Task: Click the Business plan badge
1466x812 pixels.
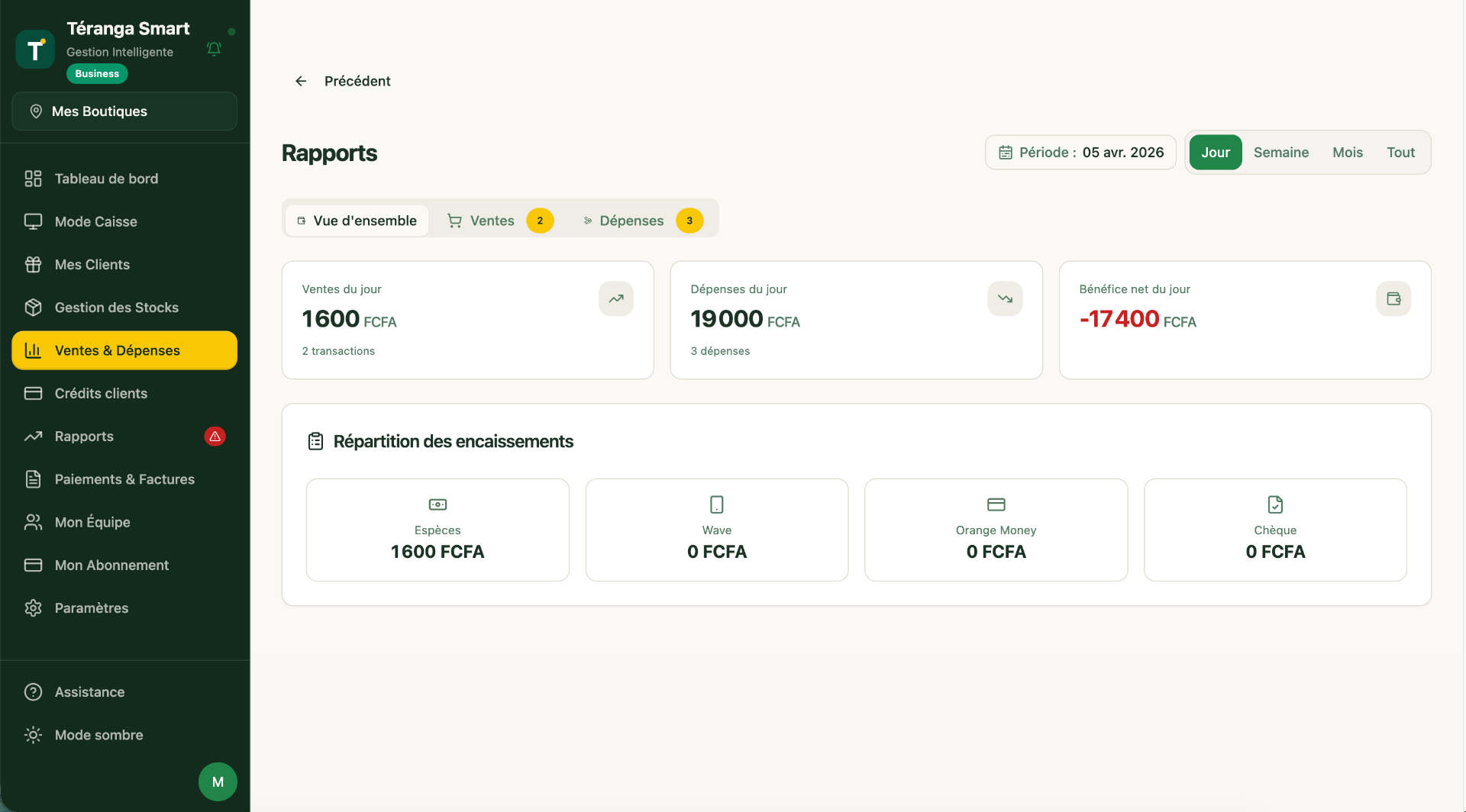Action: click(97, 74)
